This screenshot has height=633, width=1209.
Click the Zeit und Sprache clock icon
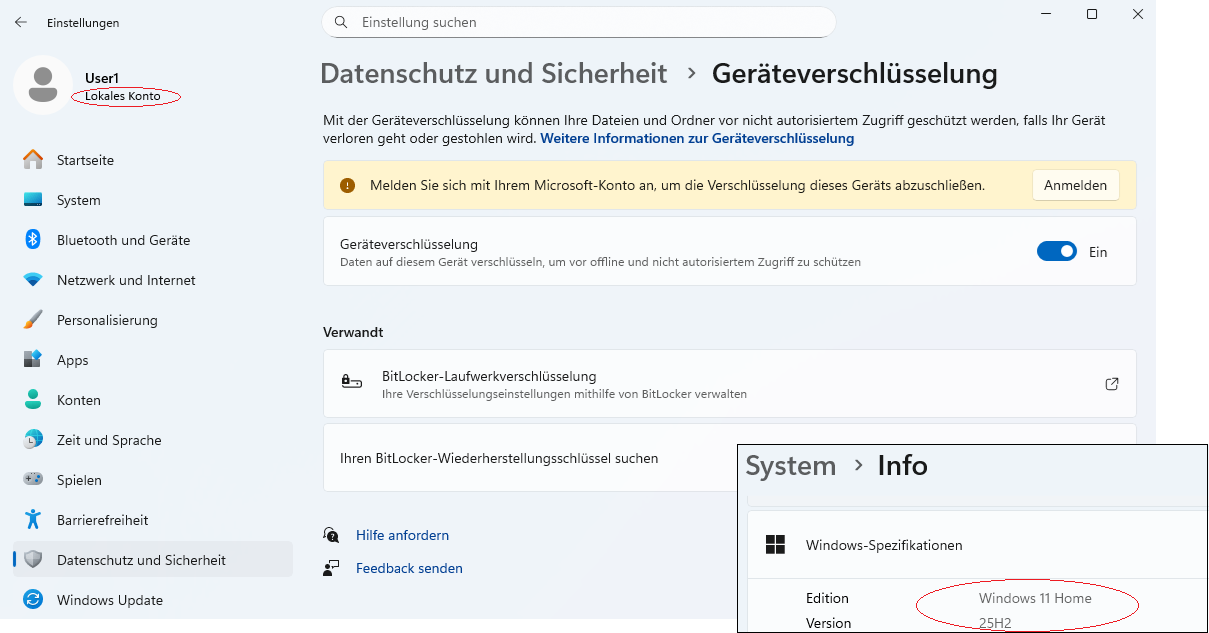pos(33,440)
